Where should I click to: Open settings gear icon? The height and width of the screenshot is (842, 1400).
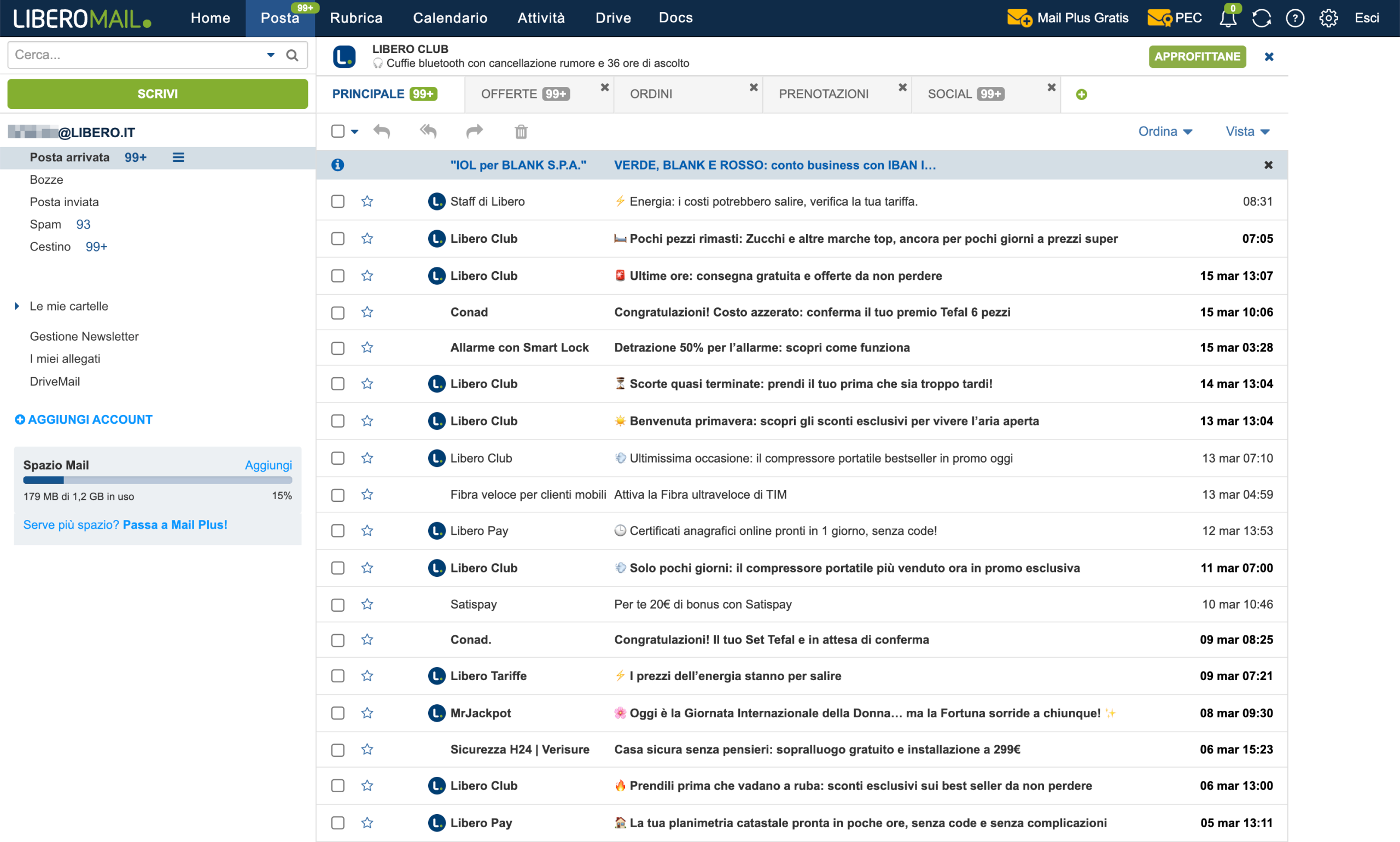[x=1328, y=19]
